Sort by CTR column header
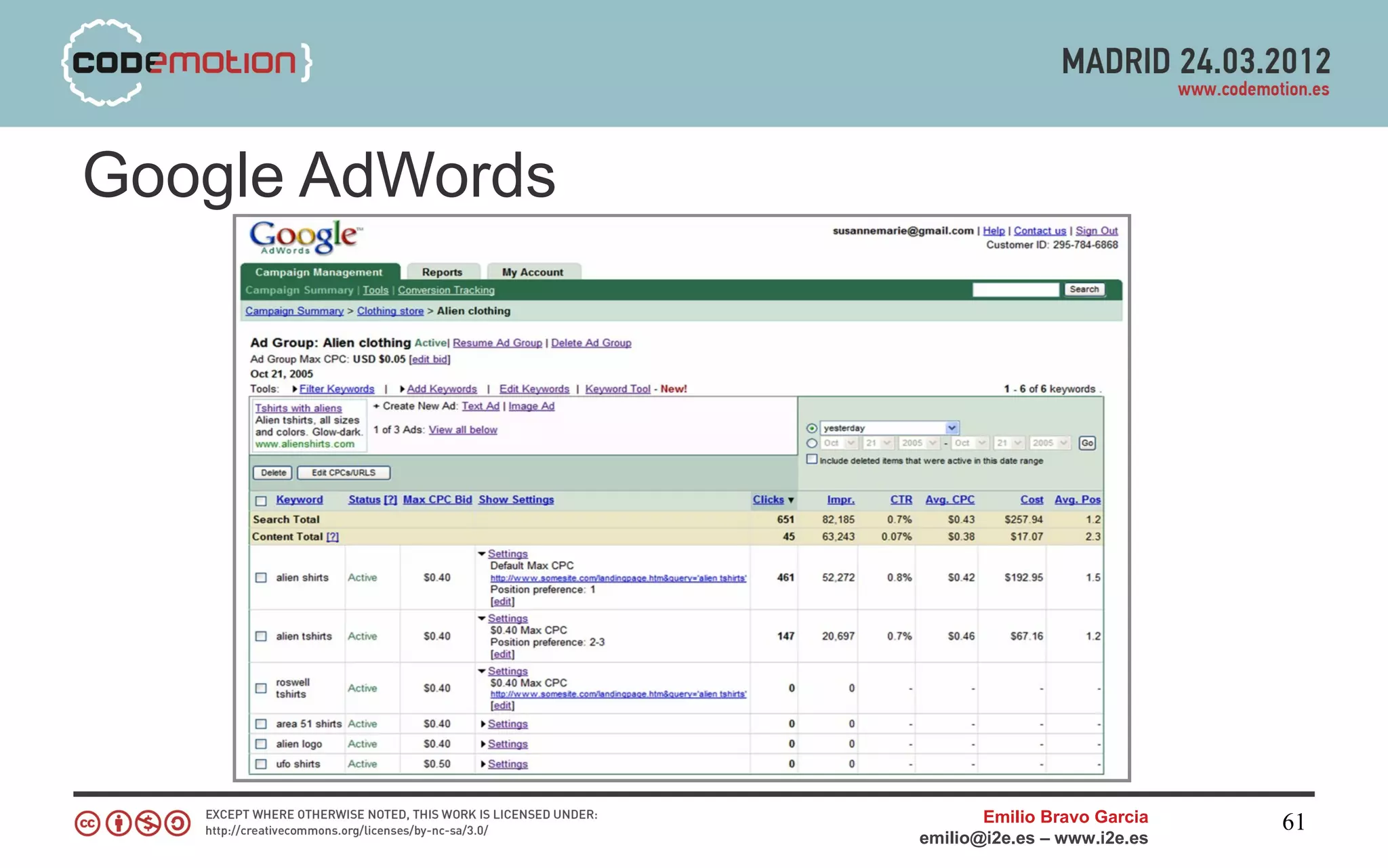This screenshot has height=868, width=1388. tap(901, 499)
